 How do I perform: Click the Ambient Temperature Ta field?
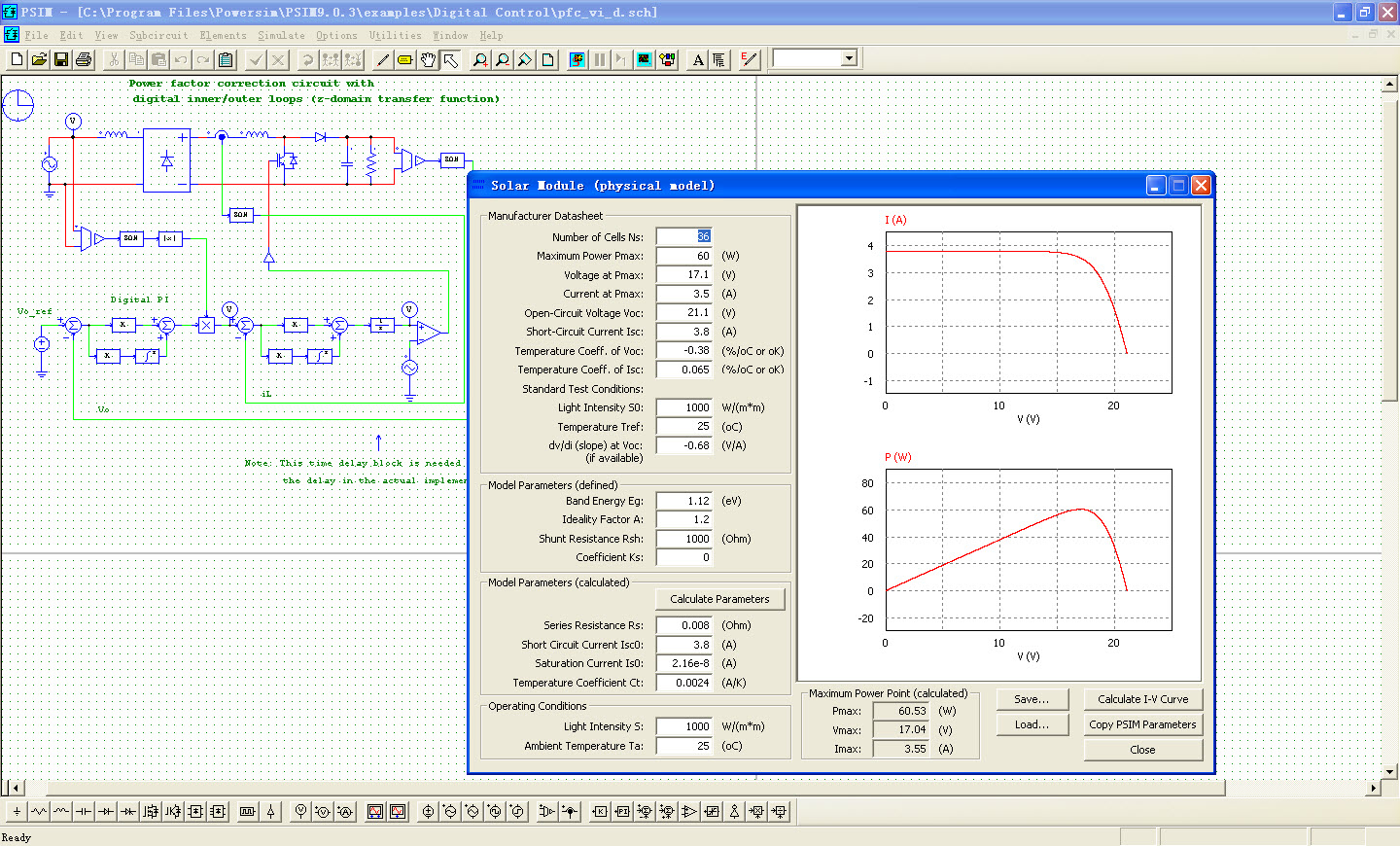click(x=684, y=746)
